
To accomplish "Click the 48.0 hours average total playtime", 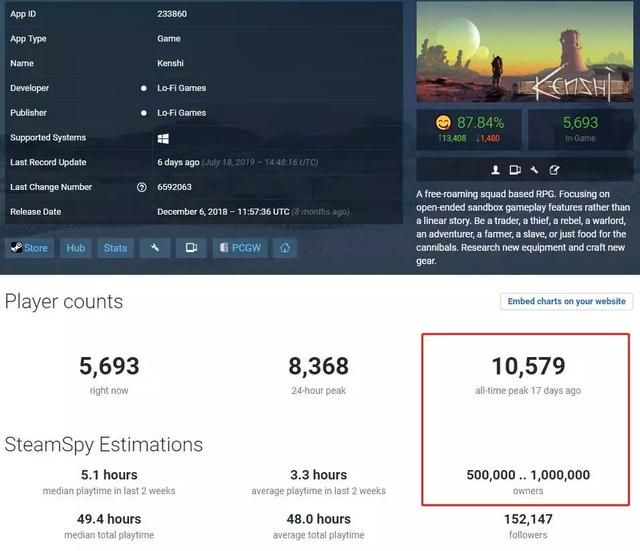I will click(x=319, y=519).
